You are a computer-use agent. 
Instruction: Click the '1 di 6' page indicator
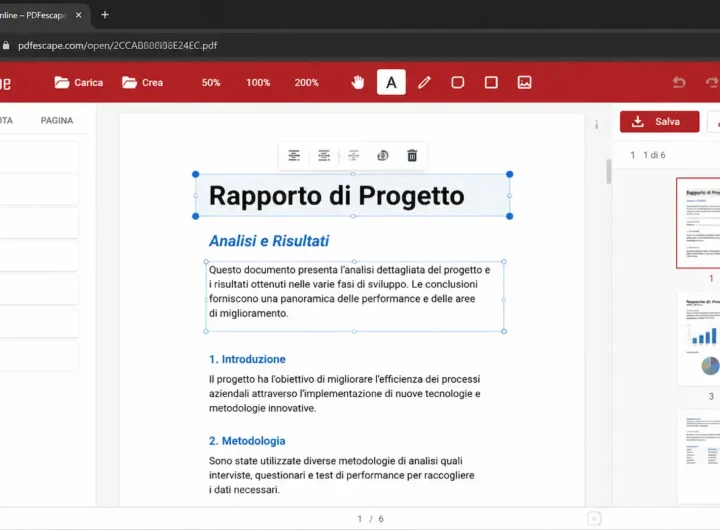pyautogui.click(x=654, y=155)
